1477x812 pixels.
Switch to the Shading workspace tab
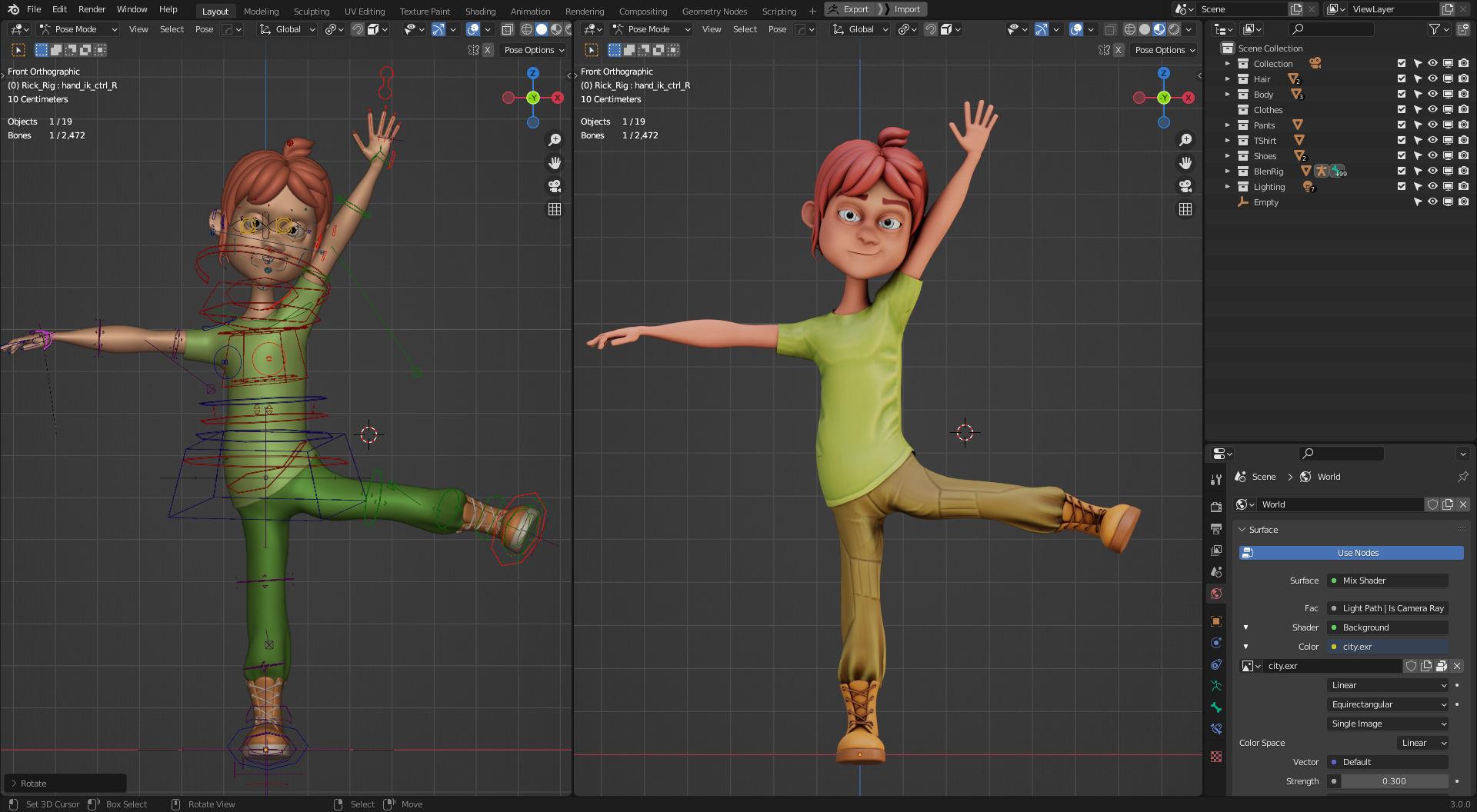coord(480,12)
